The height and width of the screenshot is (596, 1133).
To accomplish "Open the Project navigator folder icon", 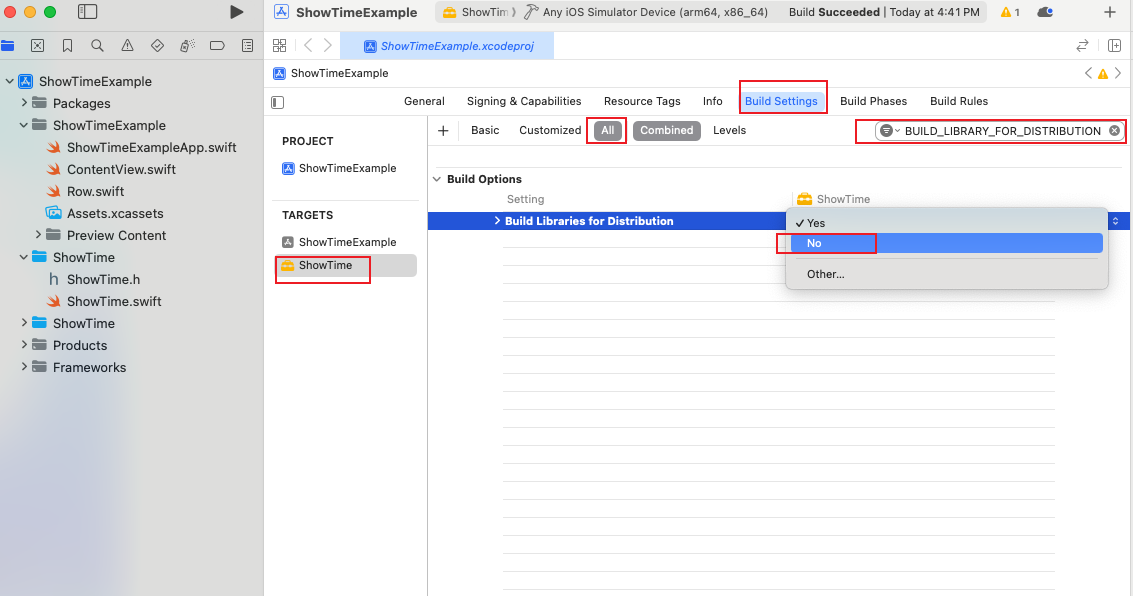I will tap(8, 46).
